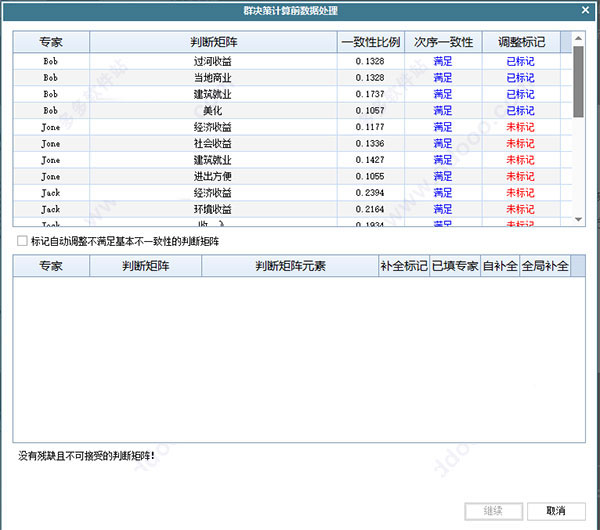Click the 已填专家 column header
The image size is (600, 530).
pyautogui.click(x=455, y=266)
